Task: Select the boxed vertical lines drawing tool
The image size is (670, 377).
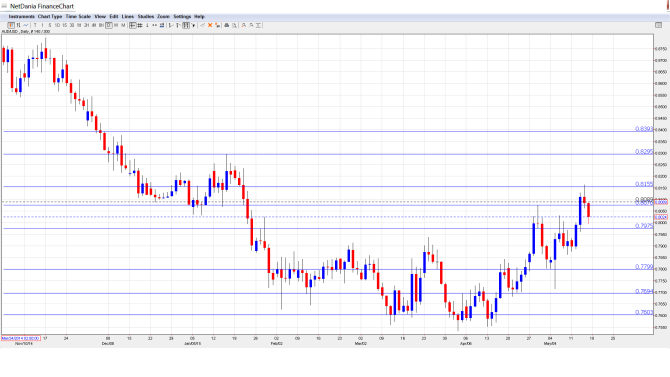Action: tap(186, 26)
